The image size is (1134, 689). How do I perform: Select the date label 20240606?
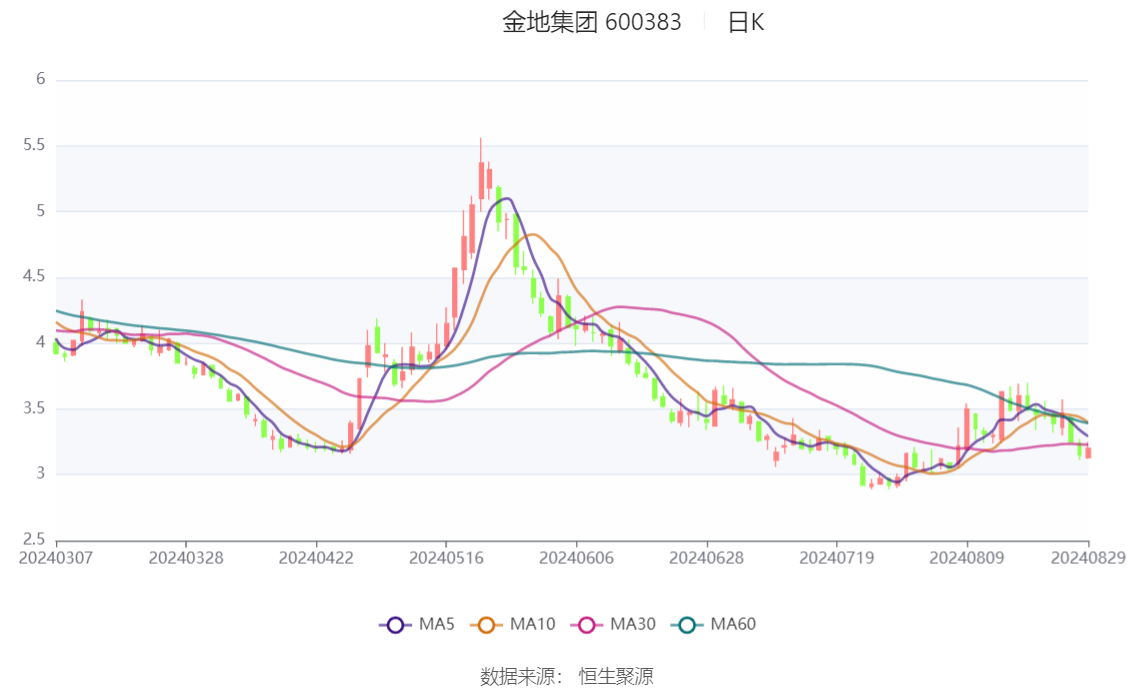[576, 558]
